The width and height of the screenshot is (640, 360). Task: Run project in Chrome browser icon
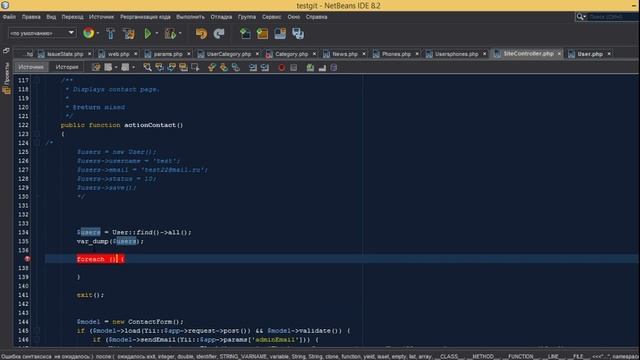click(88, 33)
